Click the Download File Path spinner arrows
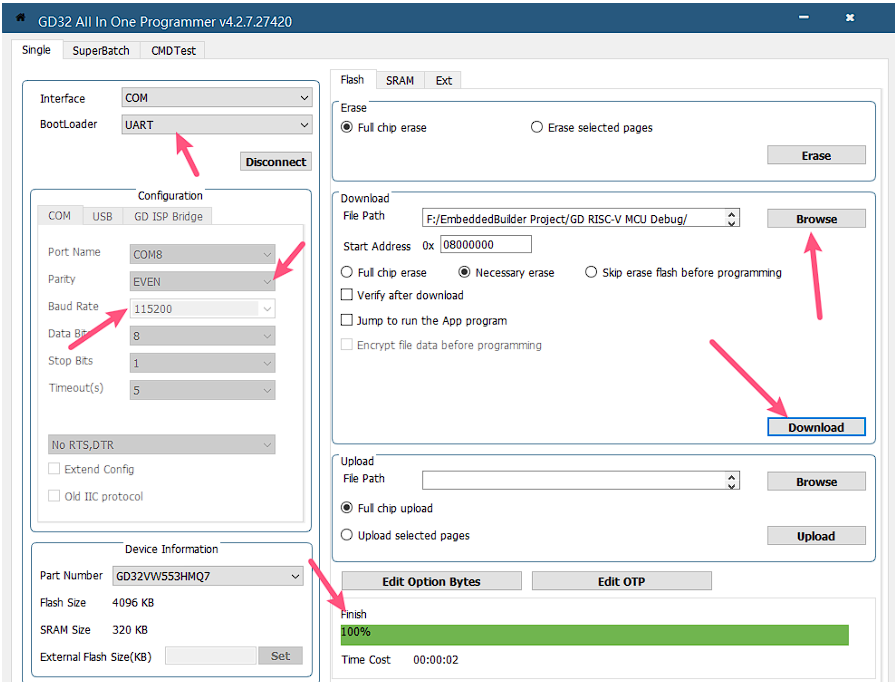The width and height of the screenshot is (895, 682). [x=732, y=219]
